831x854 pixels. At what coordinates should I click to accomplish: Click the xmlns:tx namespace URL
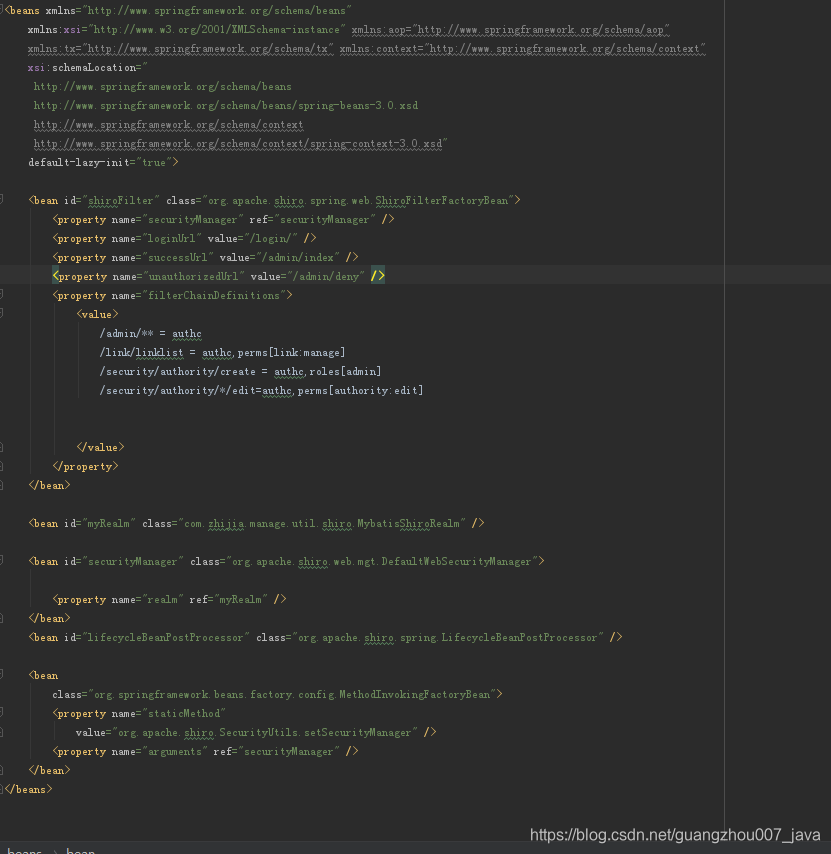point(210,48)
